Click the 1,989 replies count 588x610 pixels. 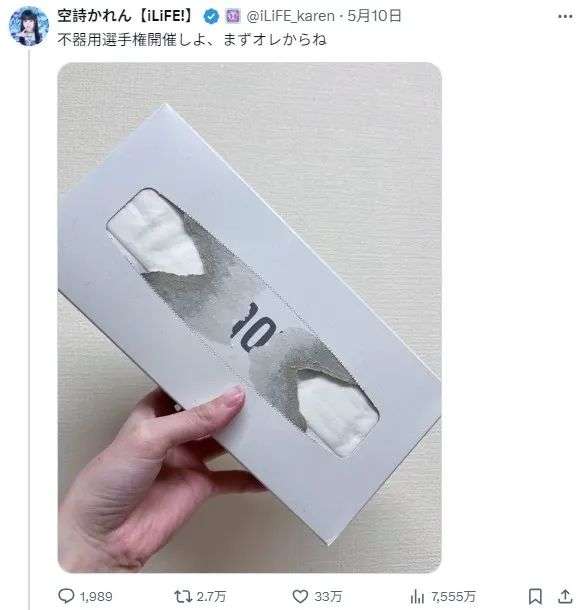tap(96, 596)
